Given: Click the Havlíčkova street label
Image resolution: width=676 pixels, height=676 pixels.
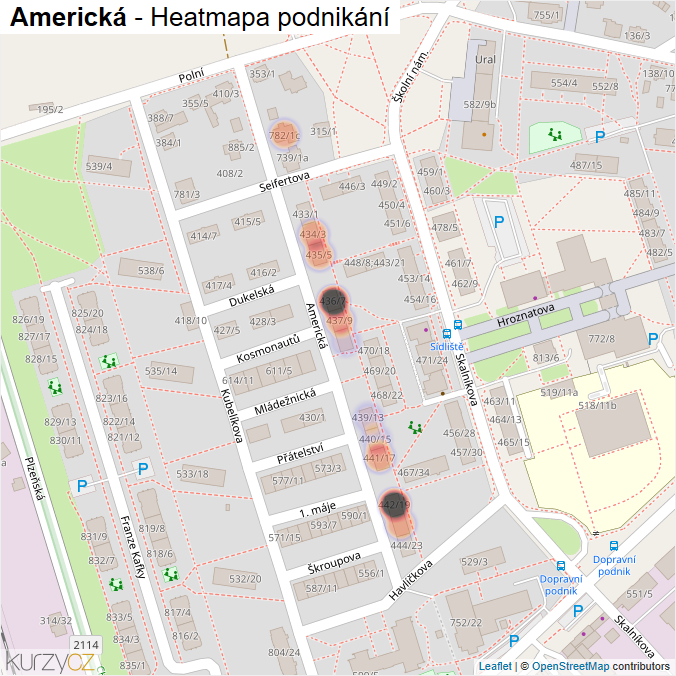Looking at the screenshot, I should (x=410, y=580).
